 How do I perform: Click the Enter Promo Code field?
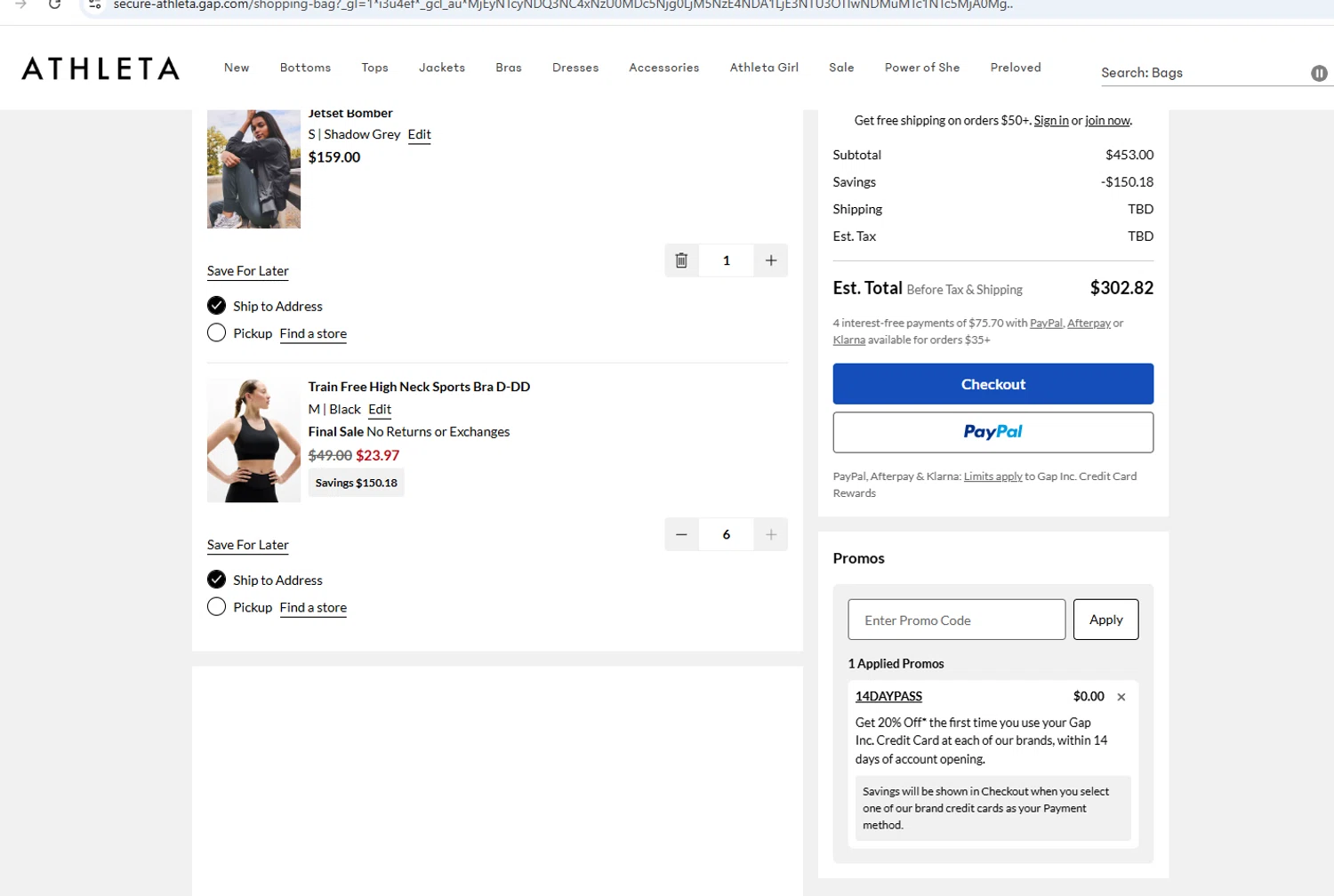[957, 620]
